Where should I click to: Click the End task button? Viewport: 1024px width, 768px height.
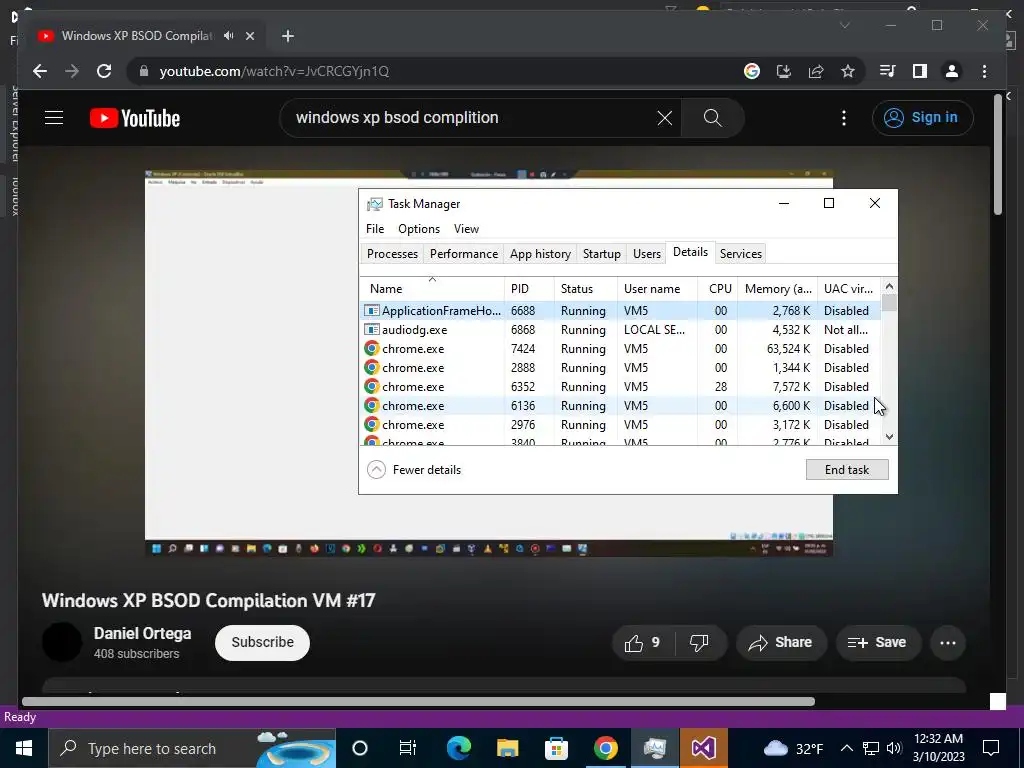847,470
